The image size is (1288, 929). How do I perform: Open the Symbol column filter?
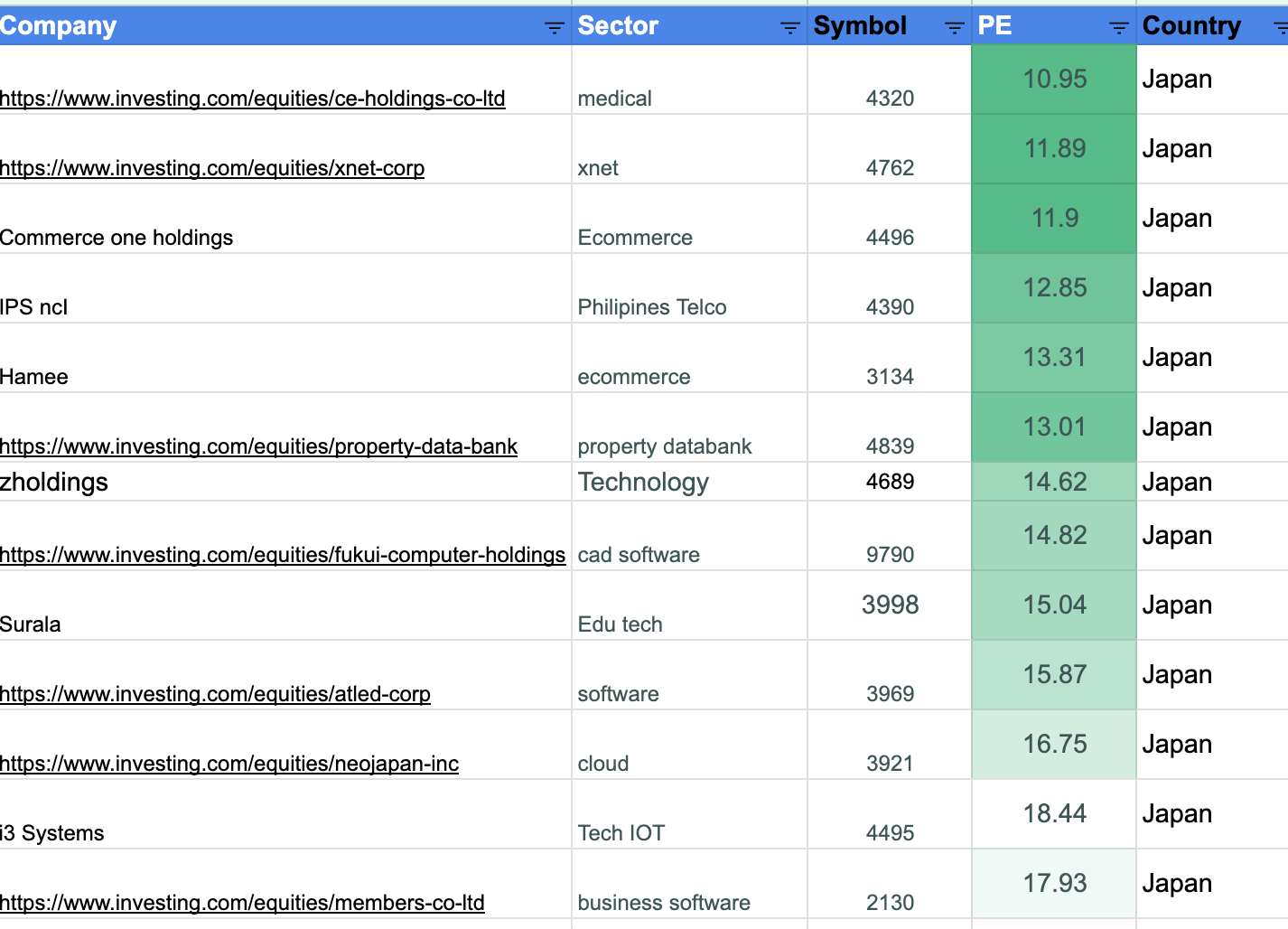tap(955, 28)
